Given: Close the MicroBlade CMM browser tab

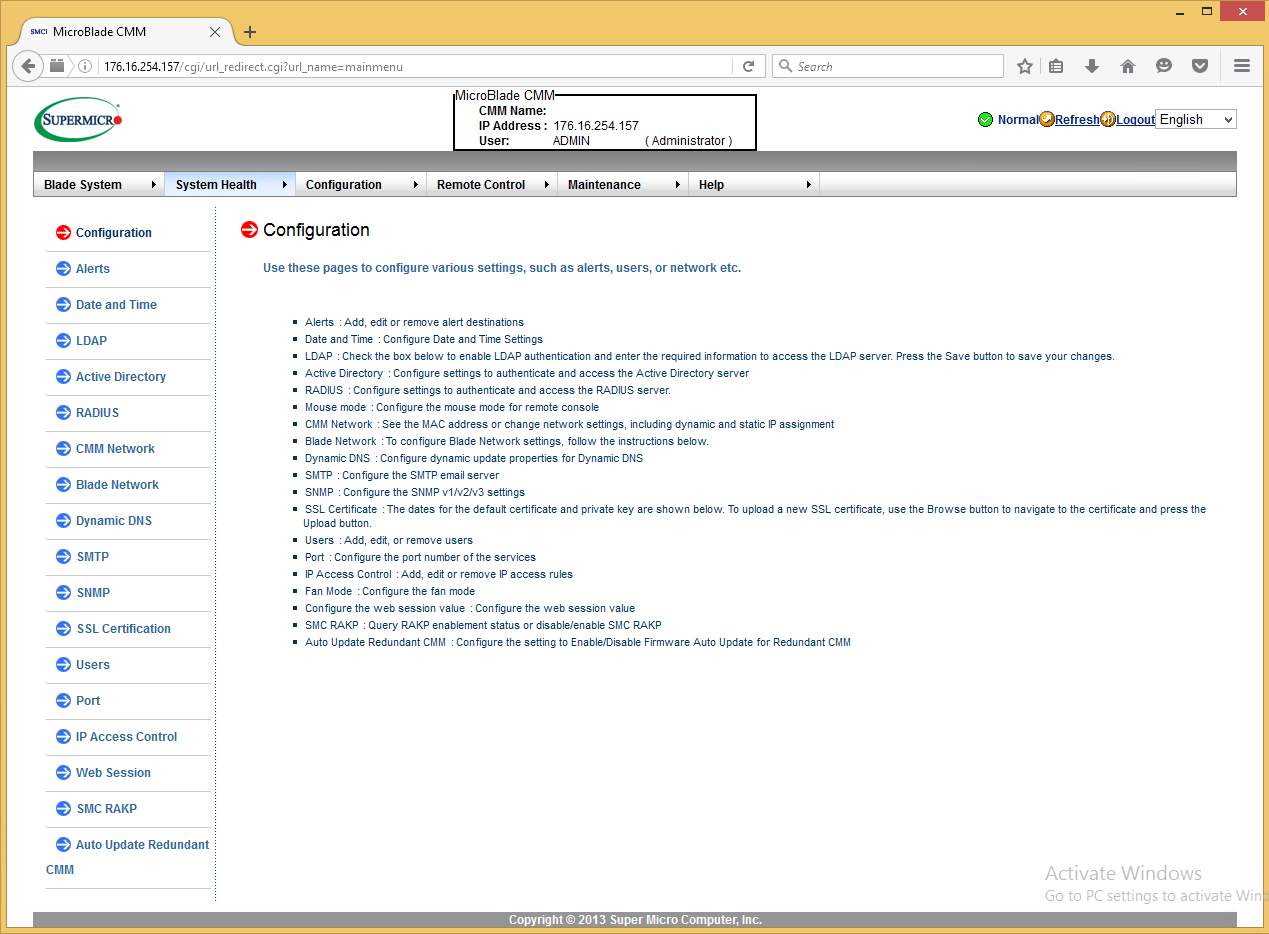Looking at the screenshot, I should (215, 32).
